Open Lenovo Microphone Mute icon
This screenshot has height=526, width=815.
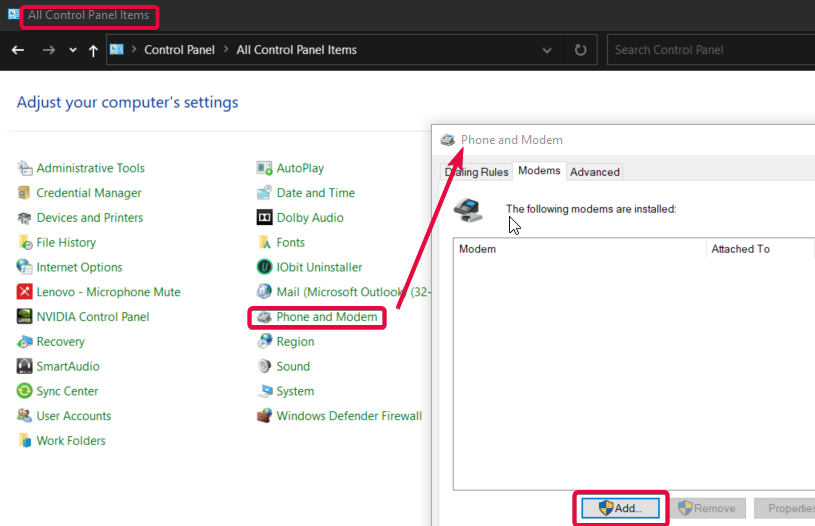24,292
